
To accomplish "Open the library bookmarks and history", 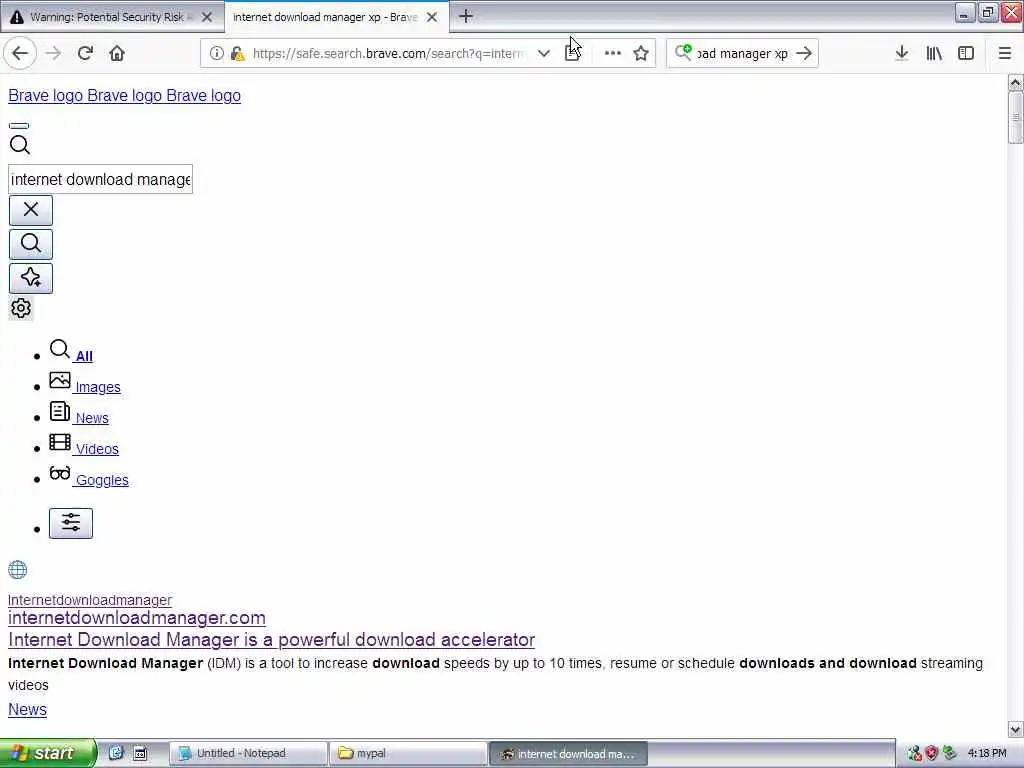I will 934,54.
